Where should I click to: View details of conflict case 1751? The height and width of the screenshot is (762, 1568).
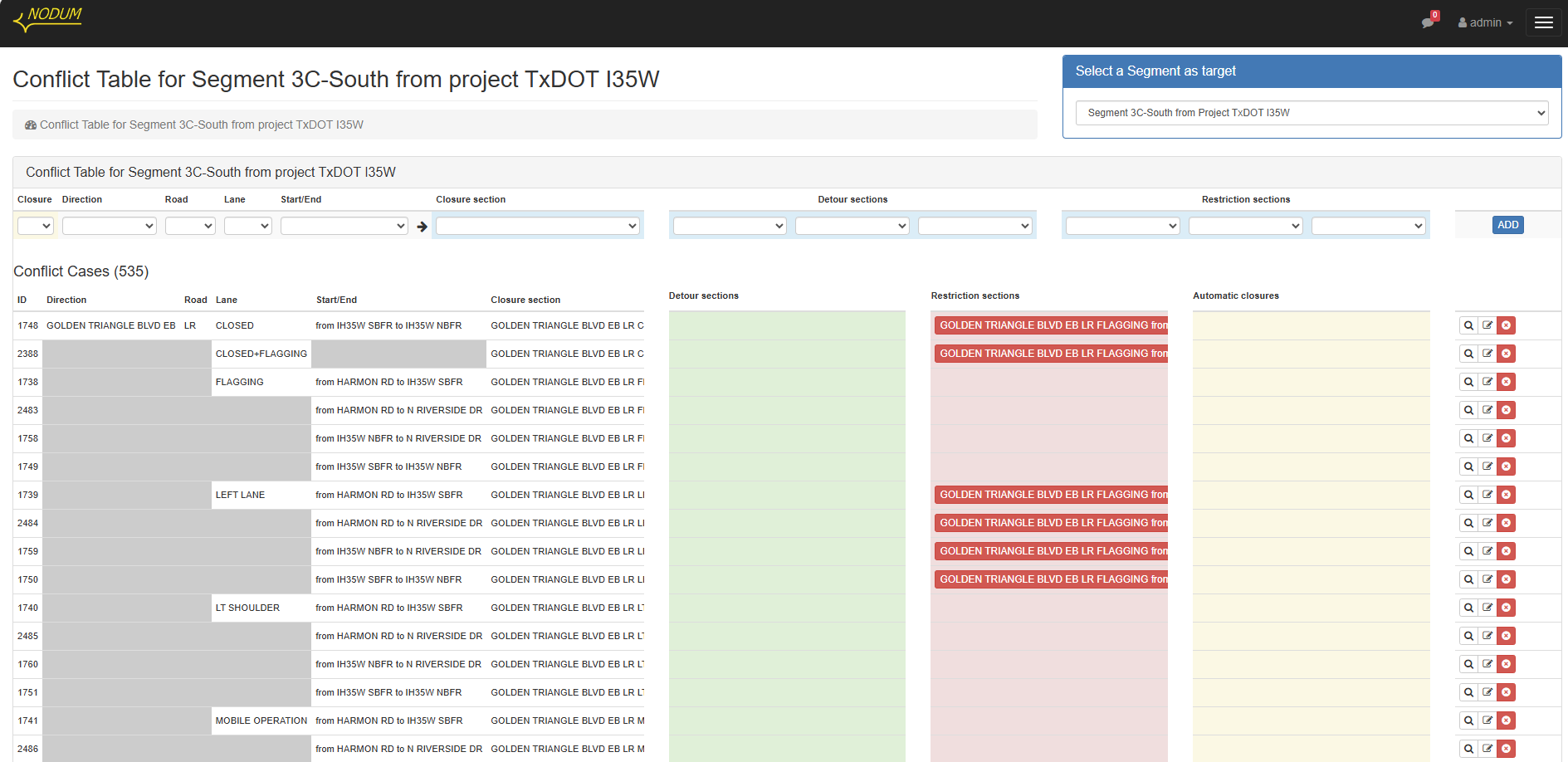(1468, 692)
